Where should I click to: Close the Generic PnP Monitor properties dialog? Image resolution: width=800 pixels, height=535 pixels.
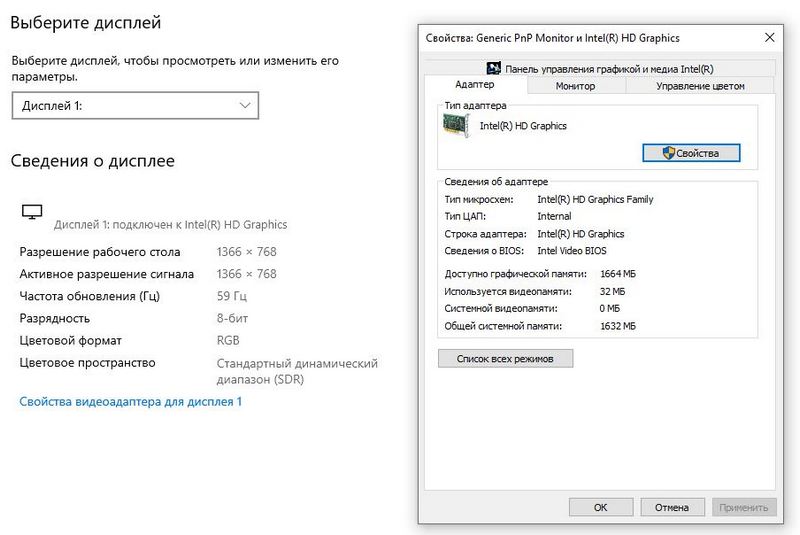[x=769, y=38]
